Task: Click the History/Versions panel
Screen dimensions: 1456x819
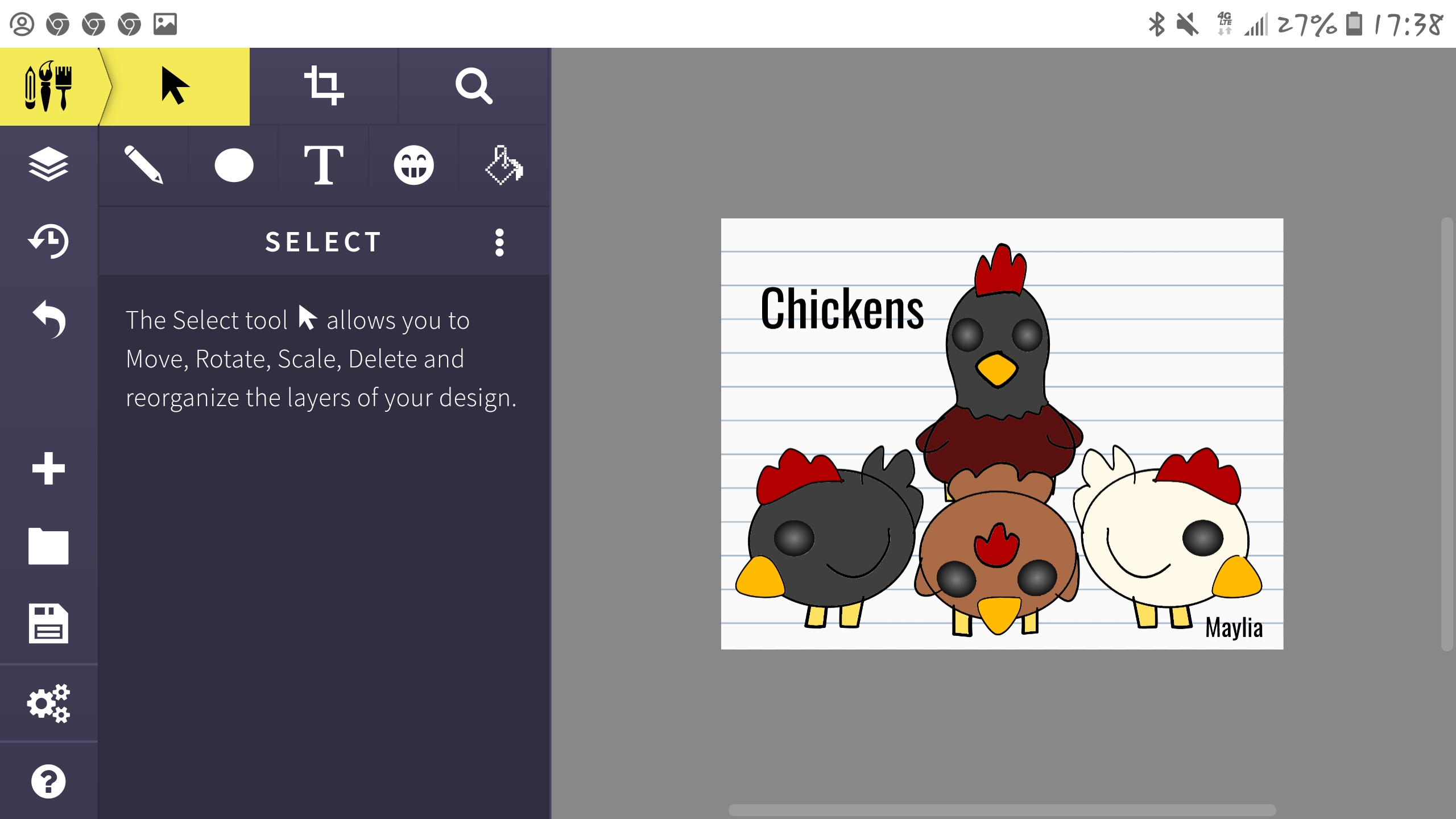Action: (48, 241)
